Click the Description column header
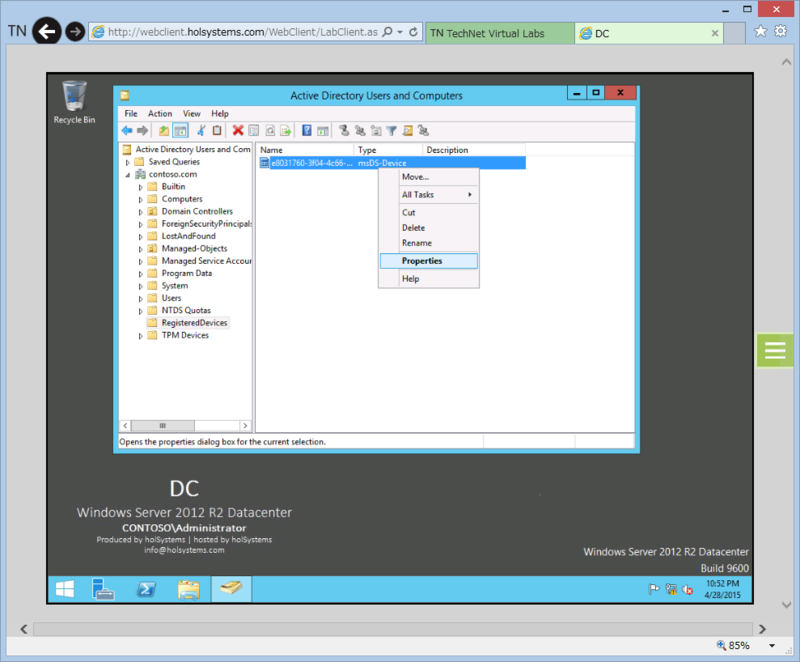Viewport: 800px width, 662px height. pos(474,150)
